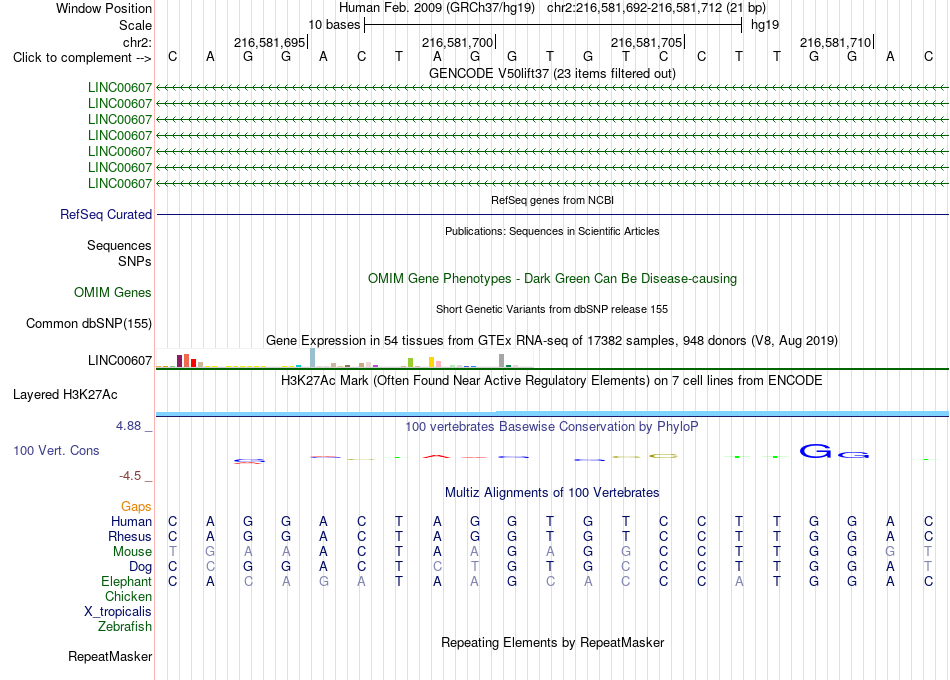Click the dark maroon bar in GTEx chart

pyautogui.click(x=179, y=361)
